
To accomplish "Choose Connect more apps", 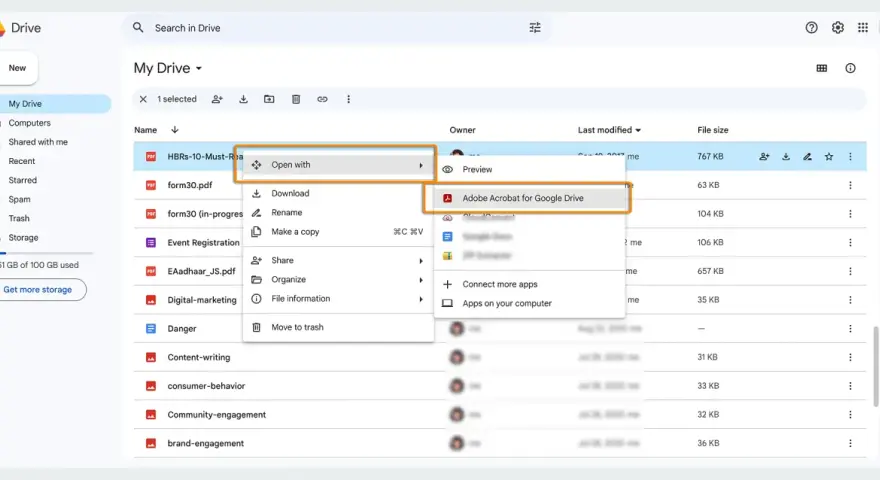I will click(x=530, y=284).
